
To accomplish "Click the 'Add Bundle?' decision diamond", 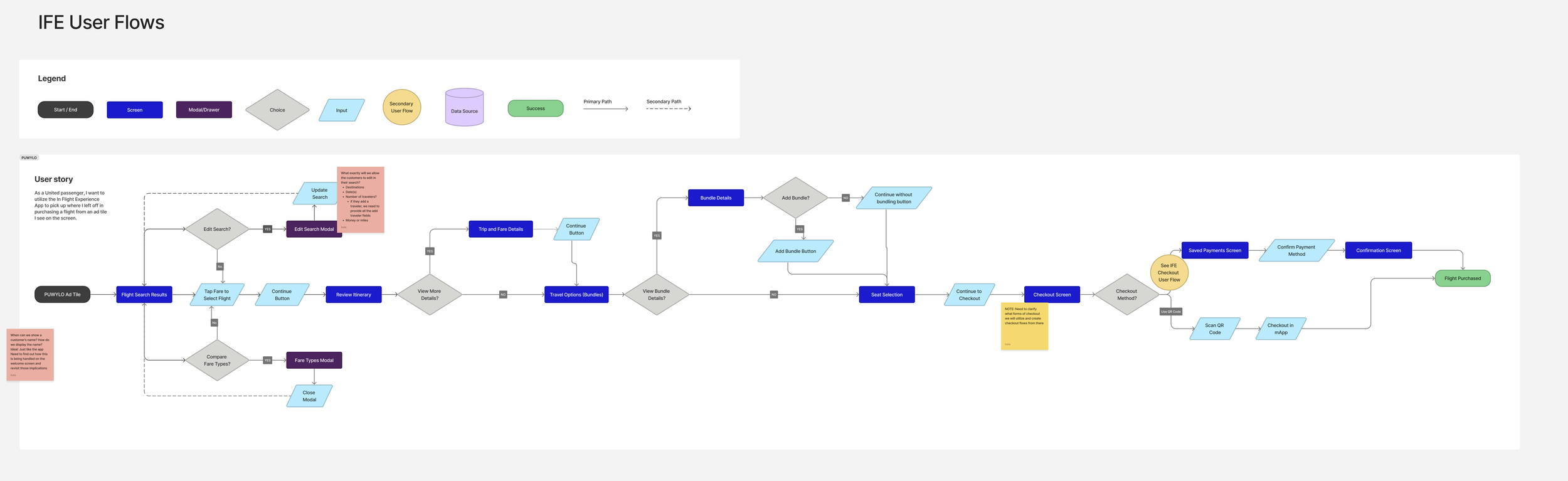I will pos(795,198).
